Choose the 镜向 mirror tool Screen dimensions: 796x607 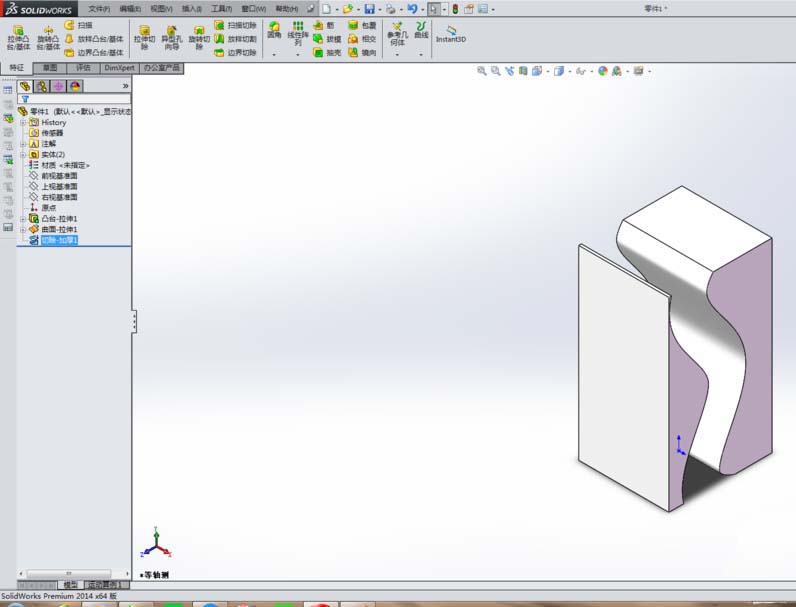(x=362, y=52)
